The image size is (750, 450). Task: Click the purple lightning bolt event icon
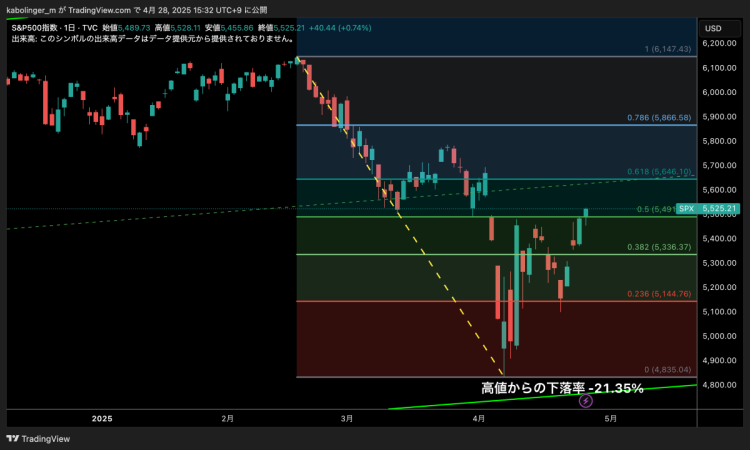[585, 401]
